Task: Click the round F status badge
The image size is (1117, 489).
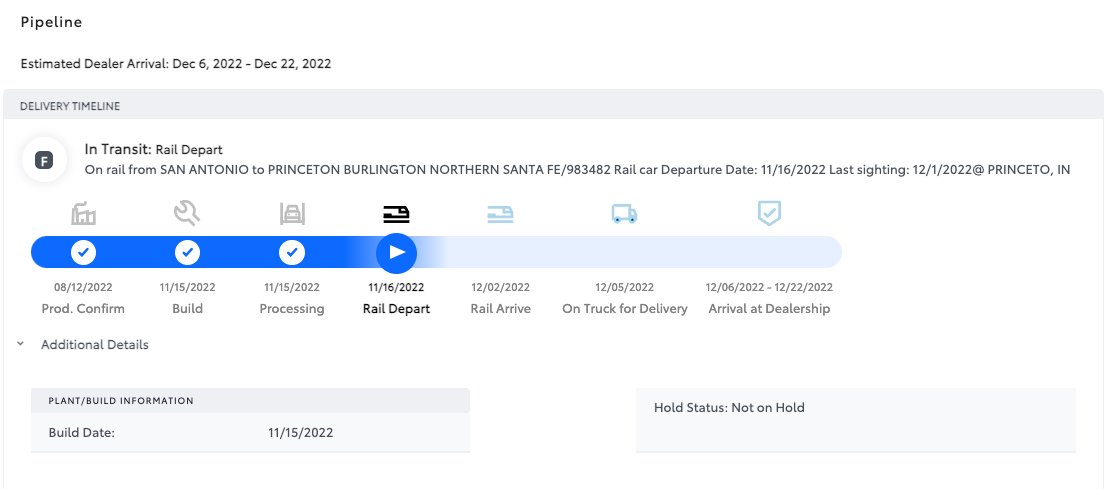Action: 44,160
